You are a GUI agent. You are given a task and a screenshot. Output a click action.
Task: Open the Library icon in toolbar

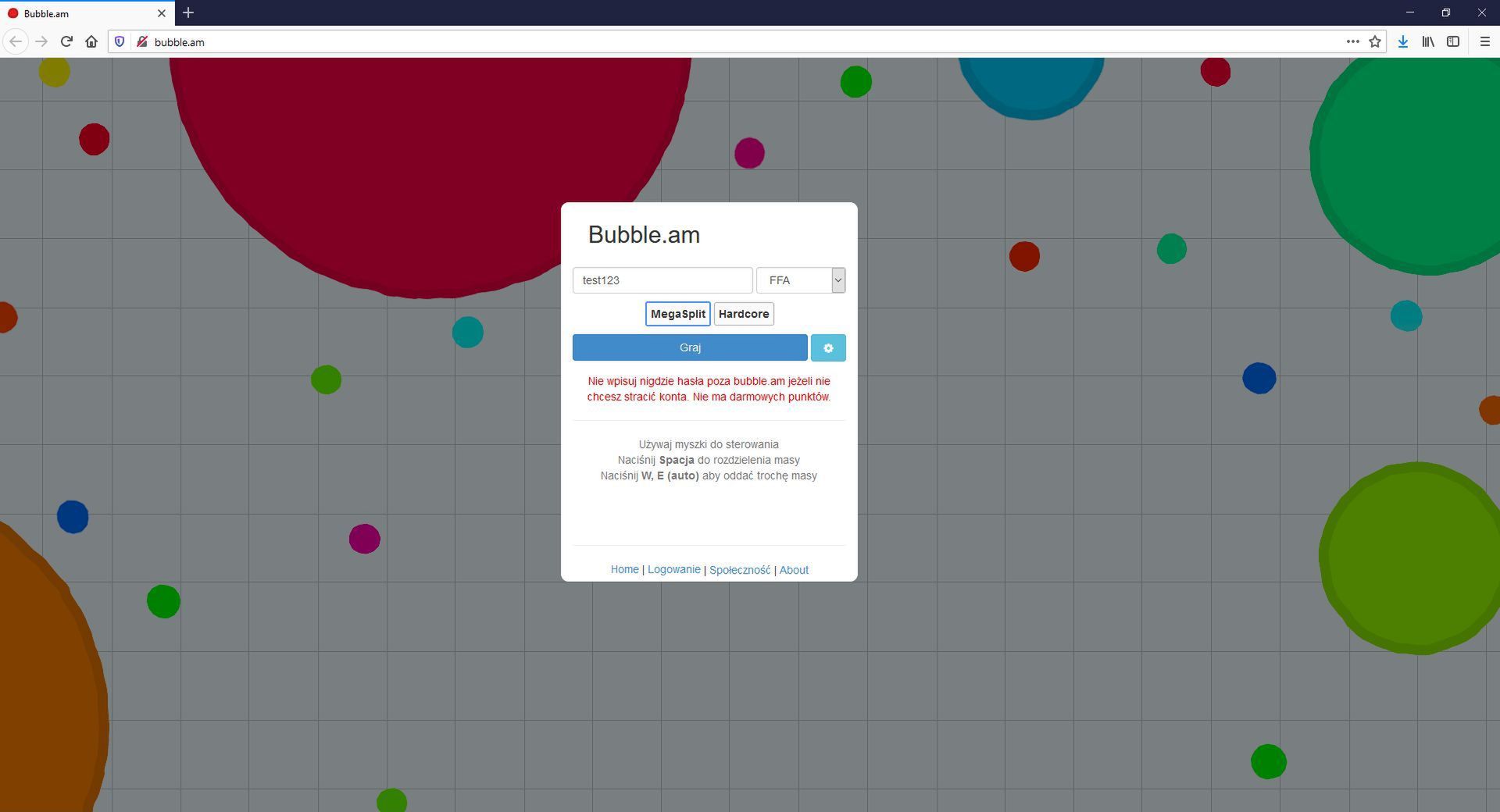pos(1428,42)
